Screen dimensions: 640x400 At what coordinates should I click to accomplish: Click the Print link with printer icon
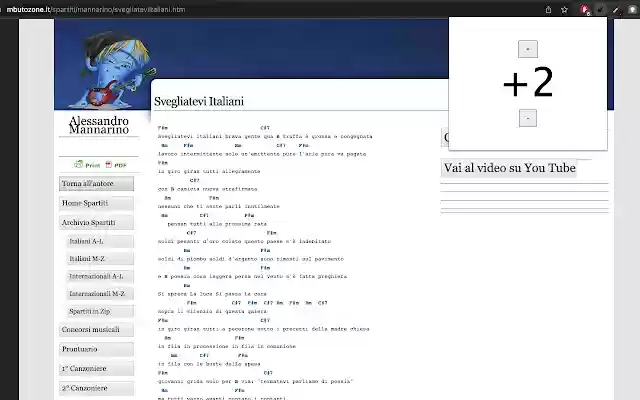click(87, 165)
